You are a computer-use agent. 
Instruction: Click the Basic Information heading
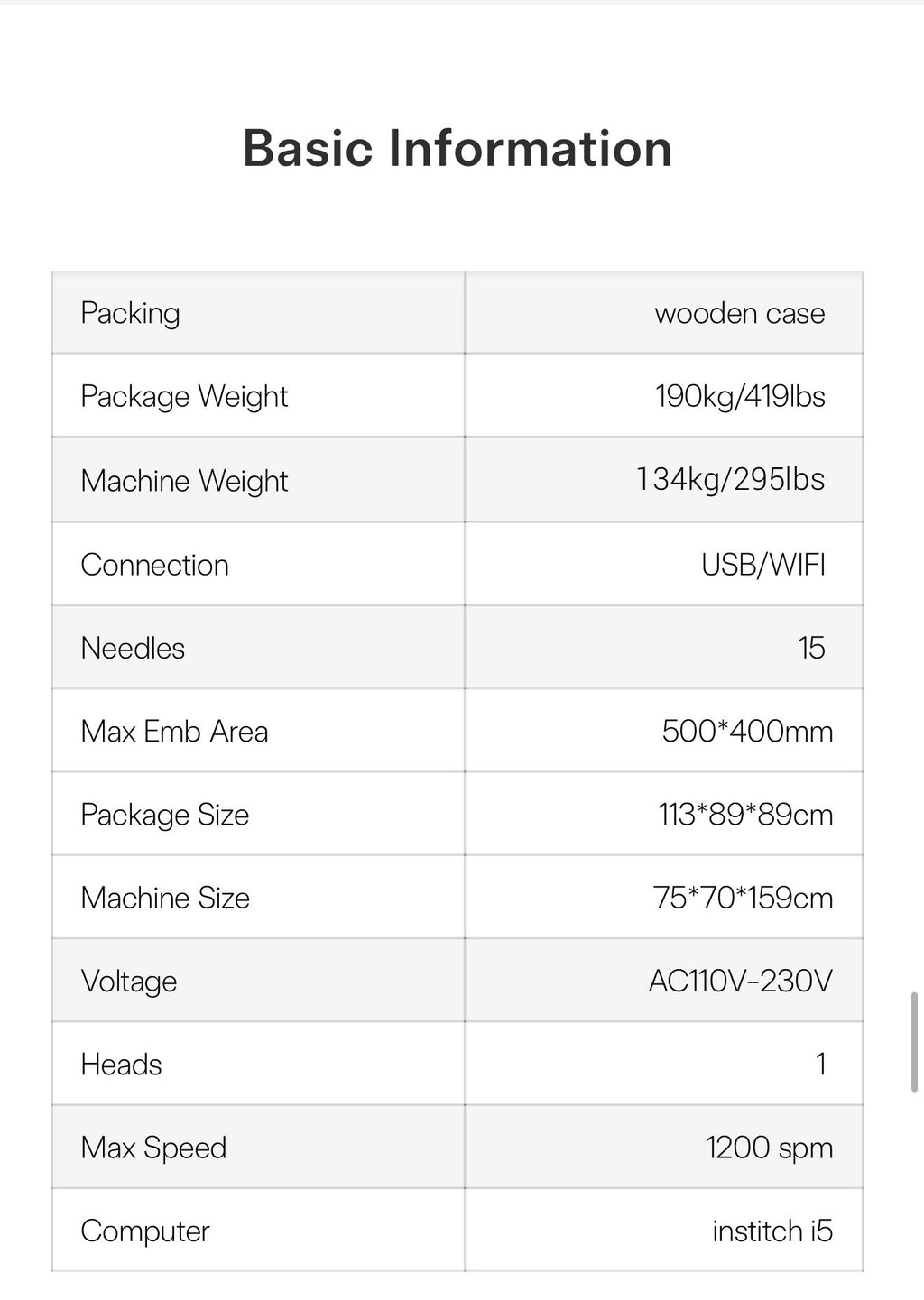(x=457, y=149)
